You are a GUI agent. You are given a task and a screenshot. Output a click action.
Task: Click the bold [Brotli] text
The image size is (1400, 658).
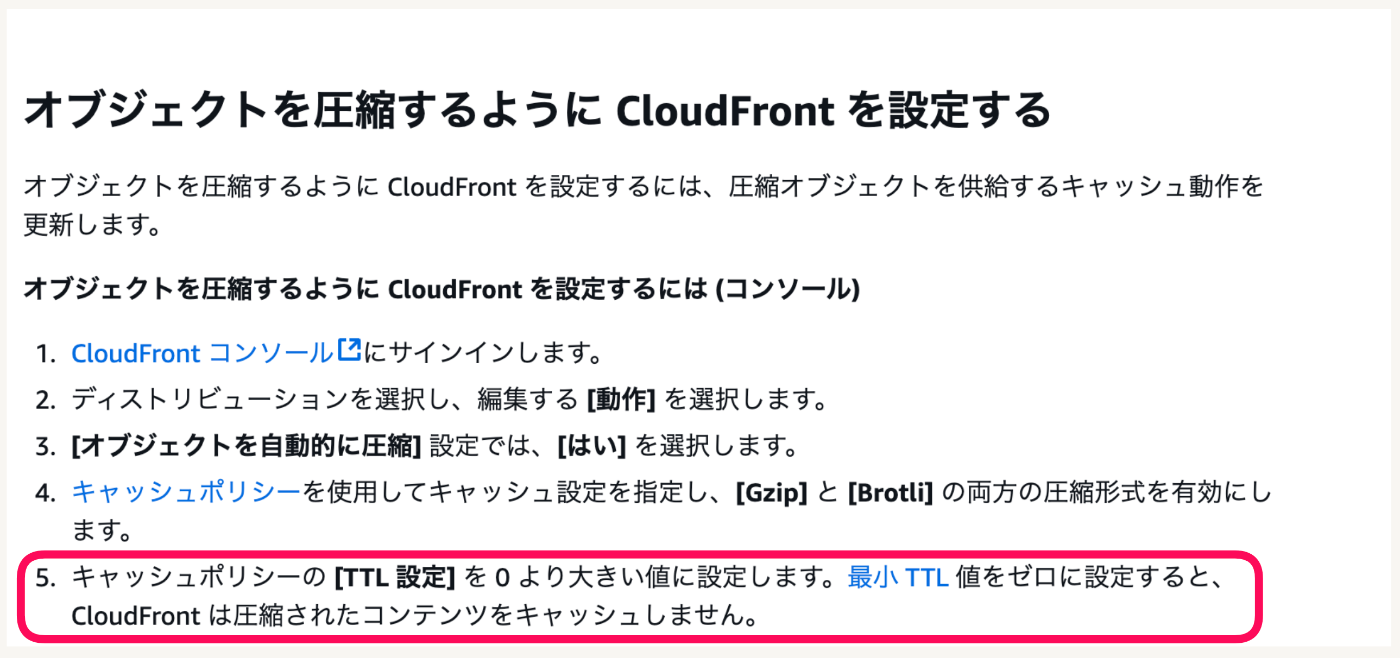[890, 491]
